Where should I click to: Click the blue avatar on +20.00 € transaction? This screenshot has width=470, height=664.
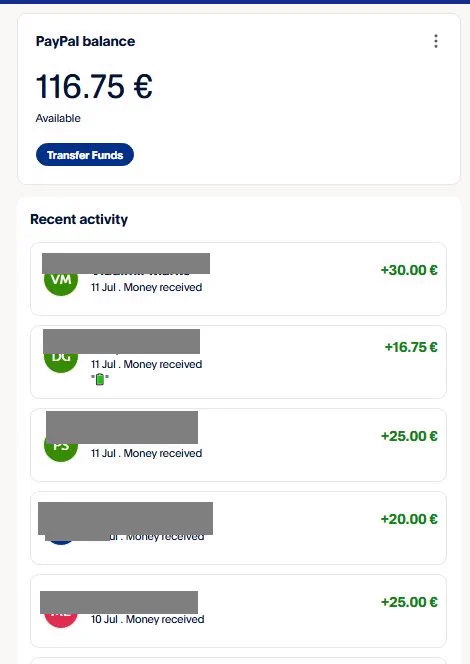point(61,540)
